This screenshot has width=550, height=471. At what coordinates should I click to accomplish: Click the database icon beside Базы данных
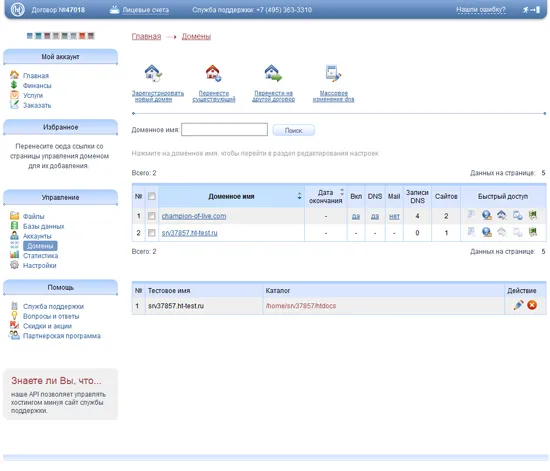[x=14, y=225]
